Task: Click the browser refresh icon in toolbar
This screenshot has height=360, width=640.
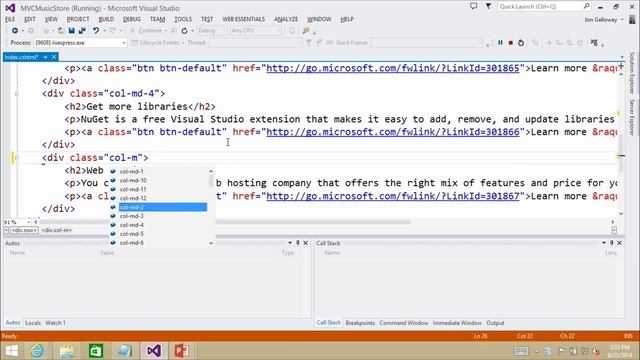Action: pos(184,31)
